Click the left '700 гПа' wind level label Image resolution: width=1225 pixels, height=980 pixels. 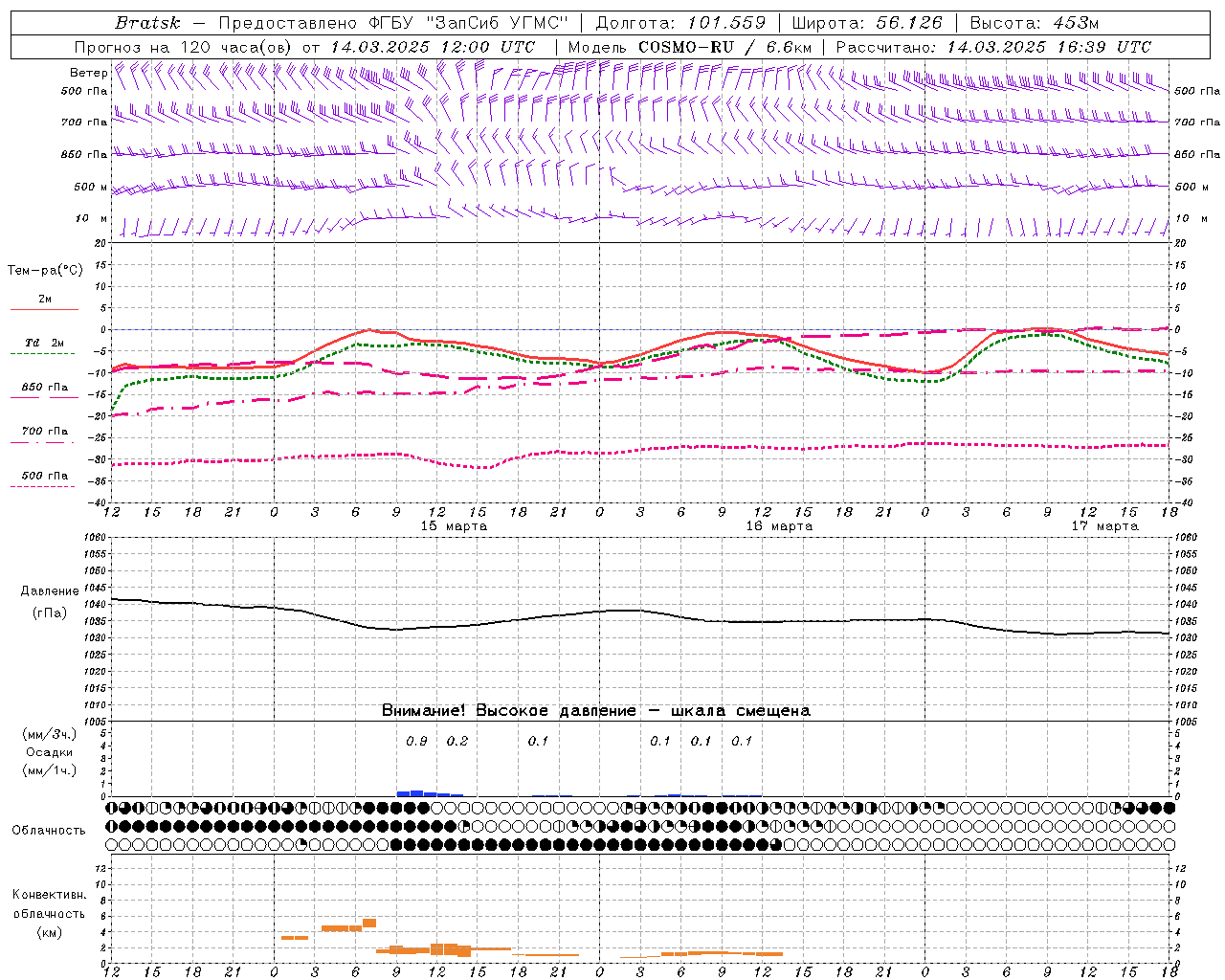pyautogui.click(x=84, y=122)
